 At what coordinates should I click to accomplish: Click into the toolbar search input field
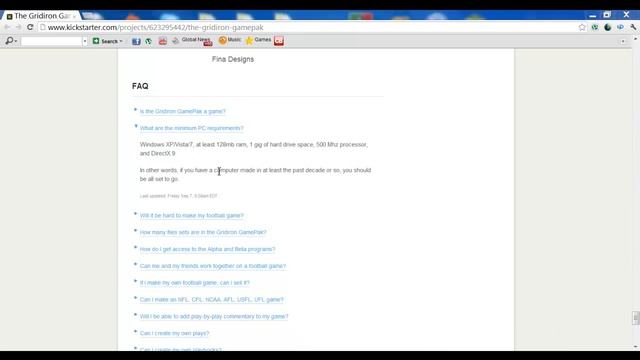[51, 41]
